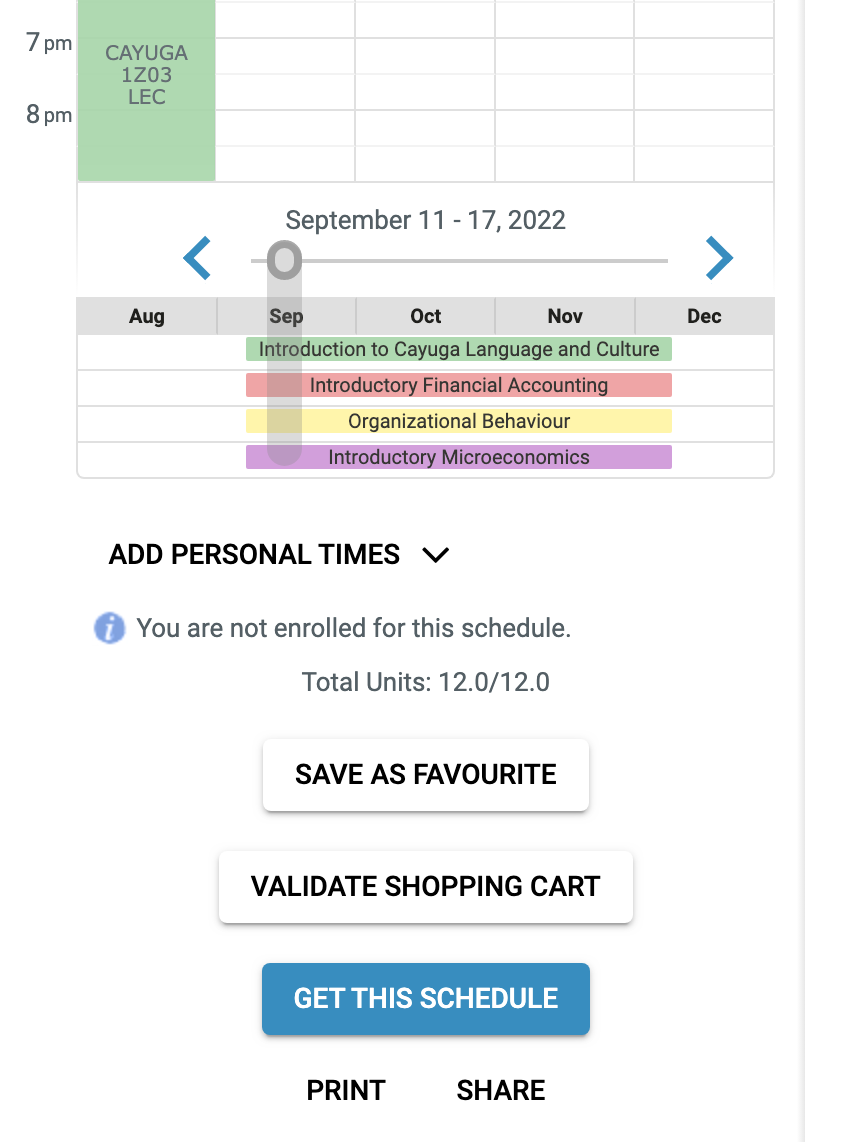Click the blue info icon
This screenshot has width=854, height=1142.
point(109,628)
